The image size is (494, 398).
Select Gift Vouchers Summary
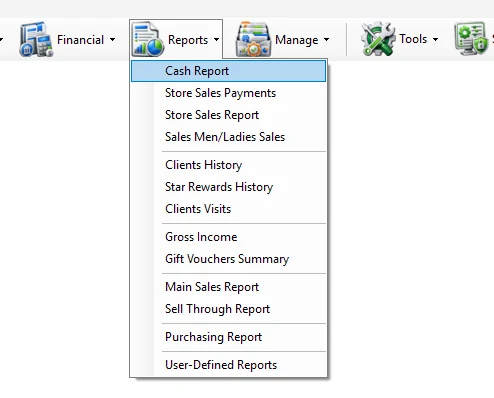coord(228,259)
